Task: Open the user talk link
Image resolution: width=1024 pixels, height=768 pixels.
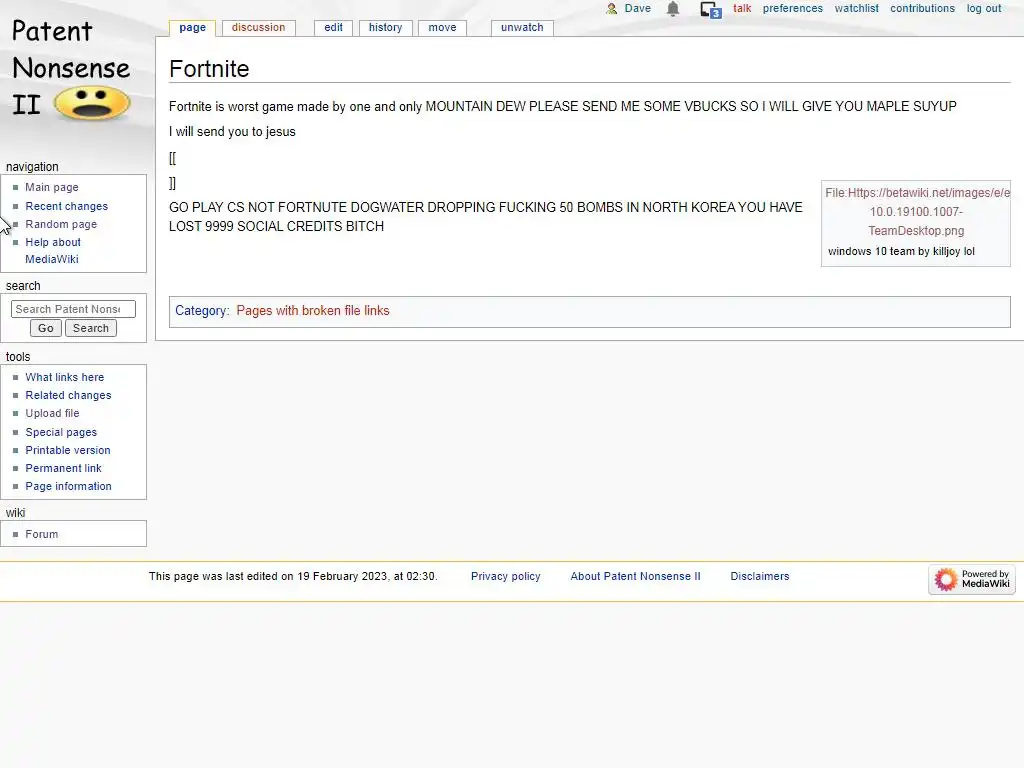Action: (742, 8)
